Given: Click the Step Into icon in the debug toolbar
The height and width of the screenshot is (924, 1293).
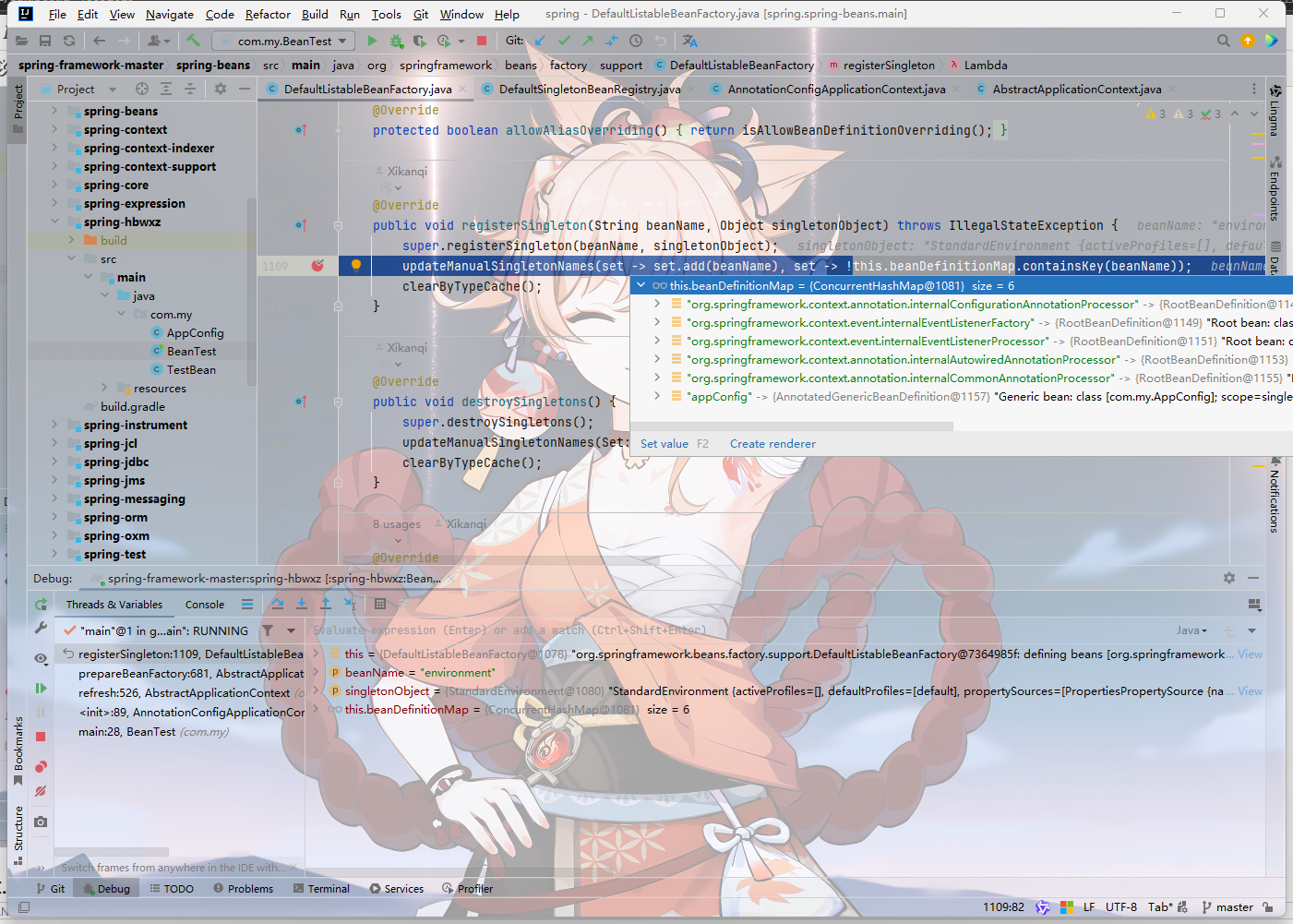Looking at the screenshot, I should 301,604.
